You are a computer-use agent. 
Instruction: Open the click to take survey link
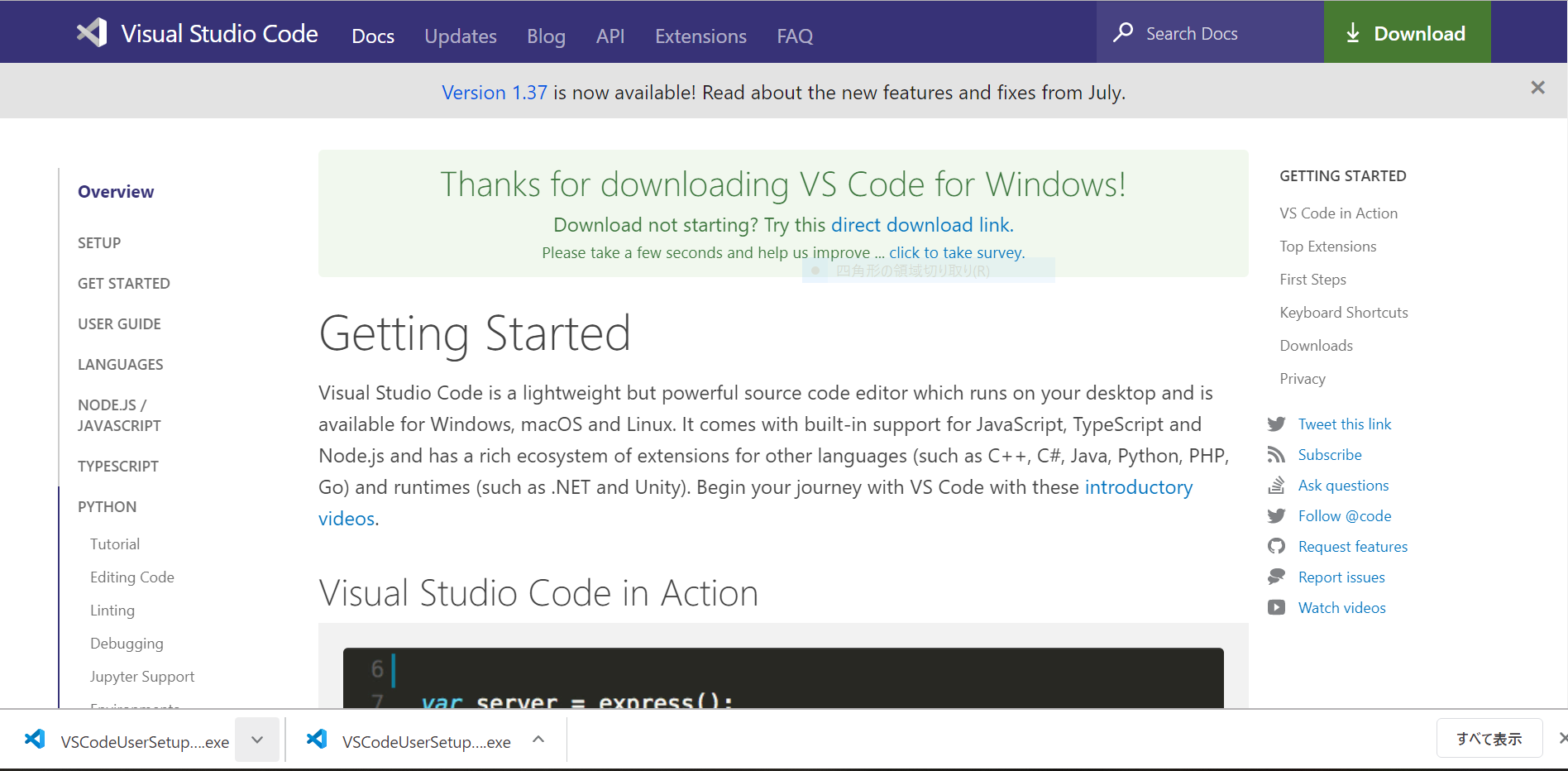click(x=956, y=252)
